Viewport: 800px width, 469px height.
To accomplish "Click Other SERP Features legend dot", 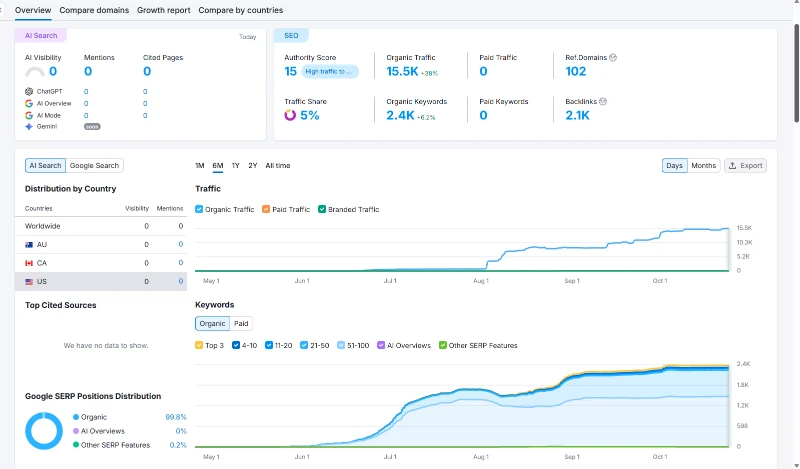I will (76, 445).
